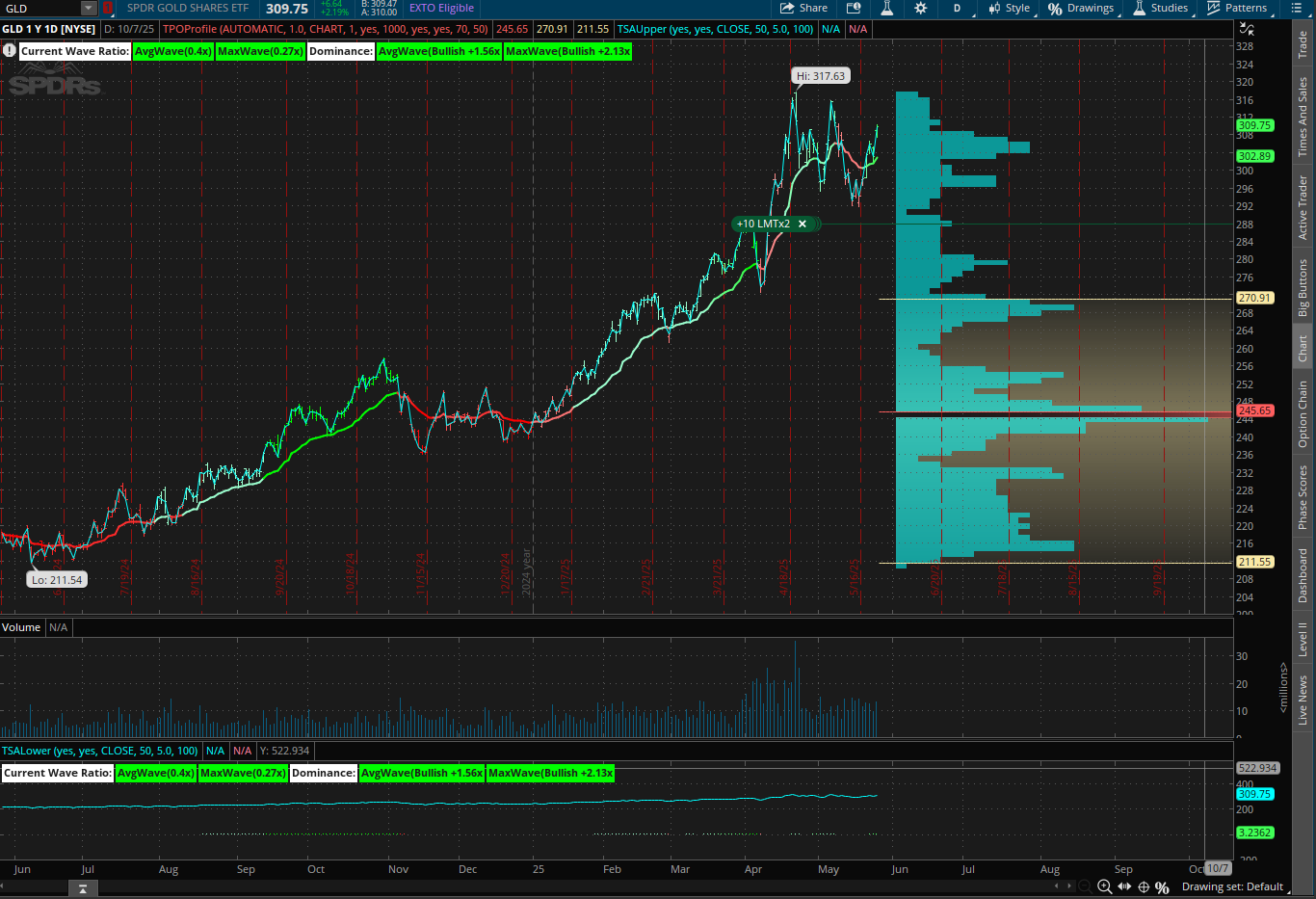This screenshot has width=1316, height=899.
Task: Click the TPOProfile study label
Action: (325, 29)
